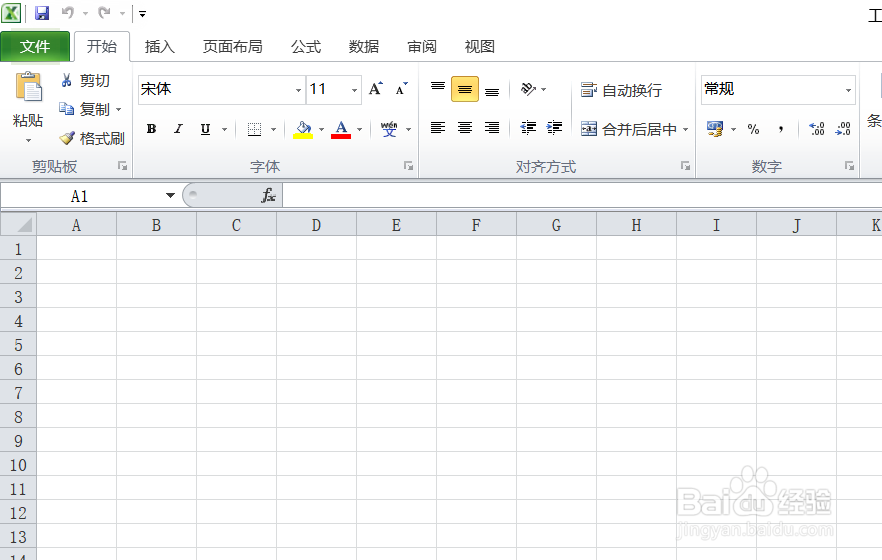Click decrease decimal places icon
882x560 pixels.
pyautogui.click(x=843, y=129)
